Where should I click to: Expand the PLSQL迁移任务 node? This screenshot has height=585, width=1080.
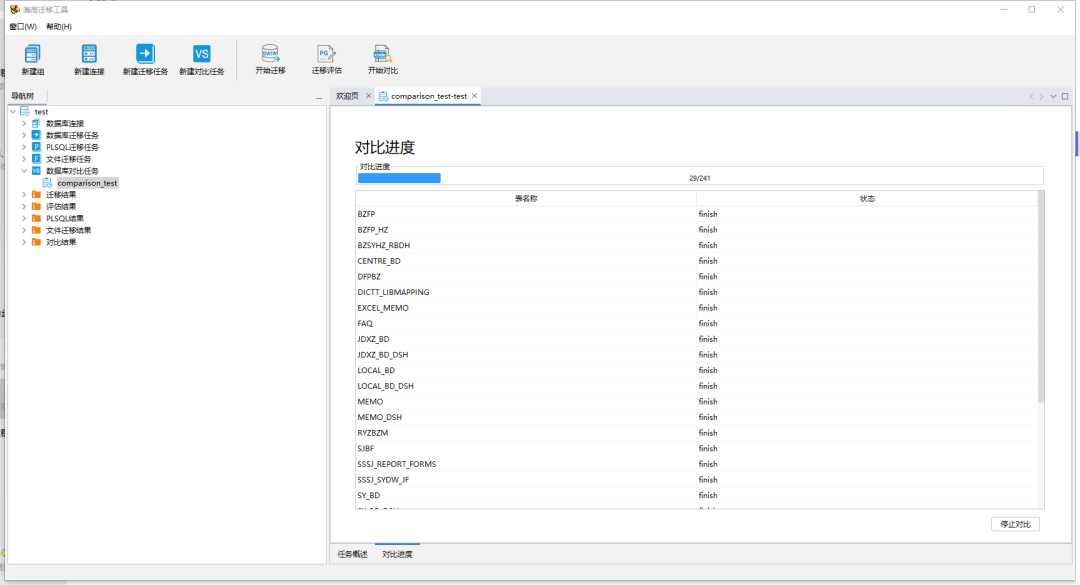[x=24, y=147]
